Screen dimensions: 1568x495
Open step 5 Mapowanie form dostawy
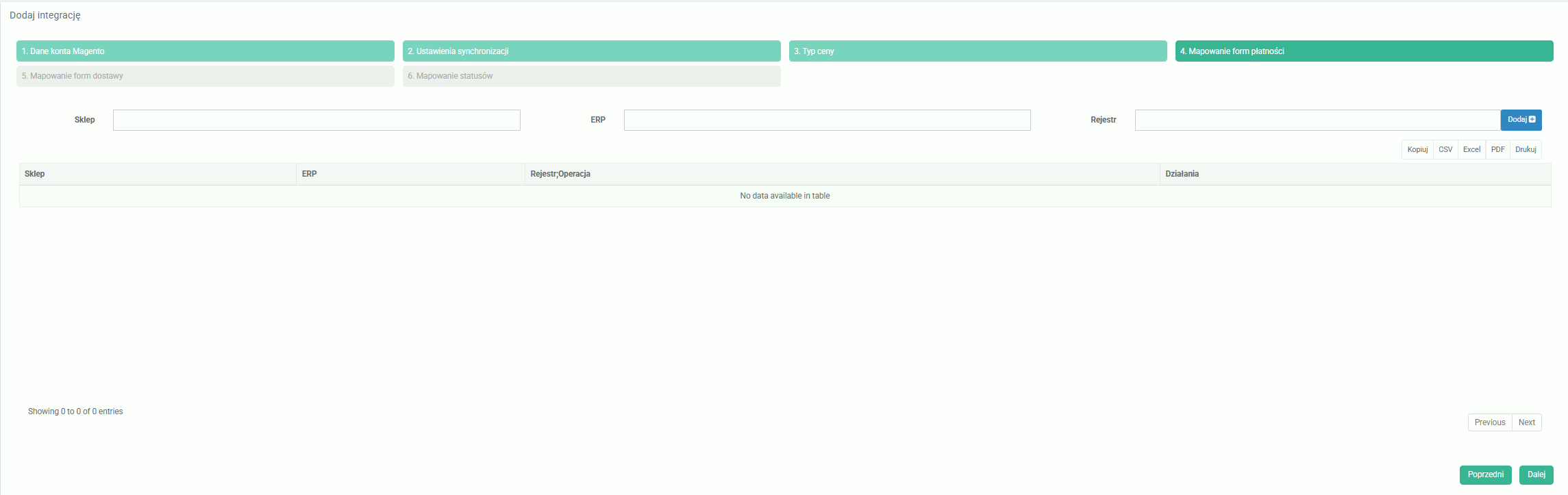click(x=205, y=76)
